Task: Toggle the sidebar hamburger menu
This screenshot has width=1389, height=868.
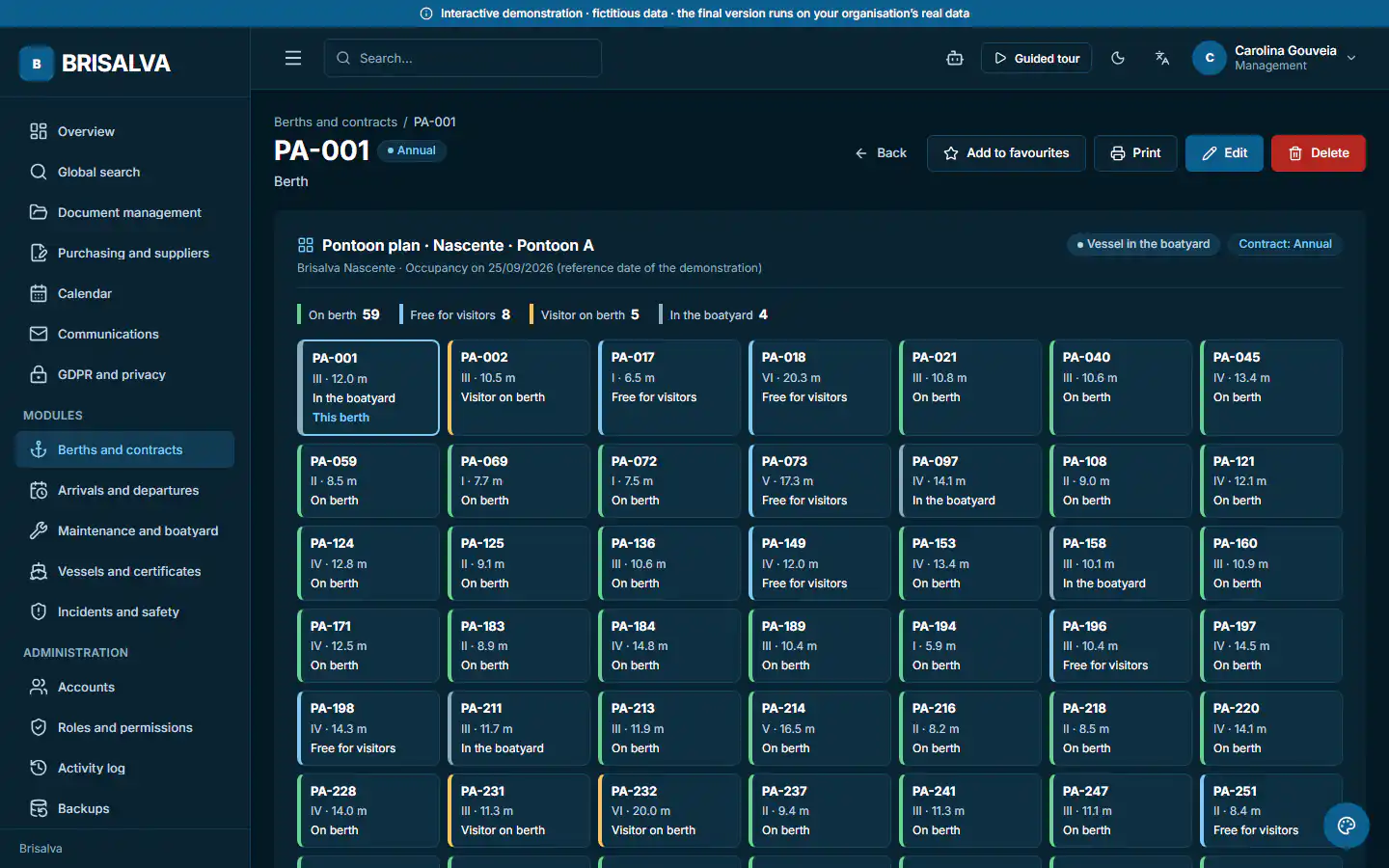Action: [x=293, y=58]
